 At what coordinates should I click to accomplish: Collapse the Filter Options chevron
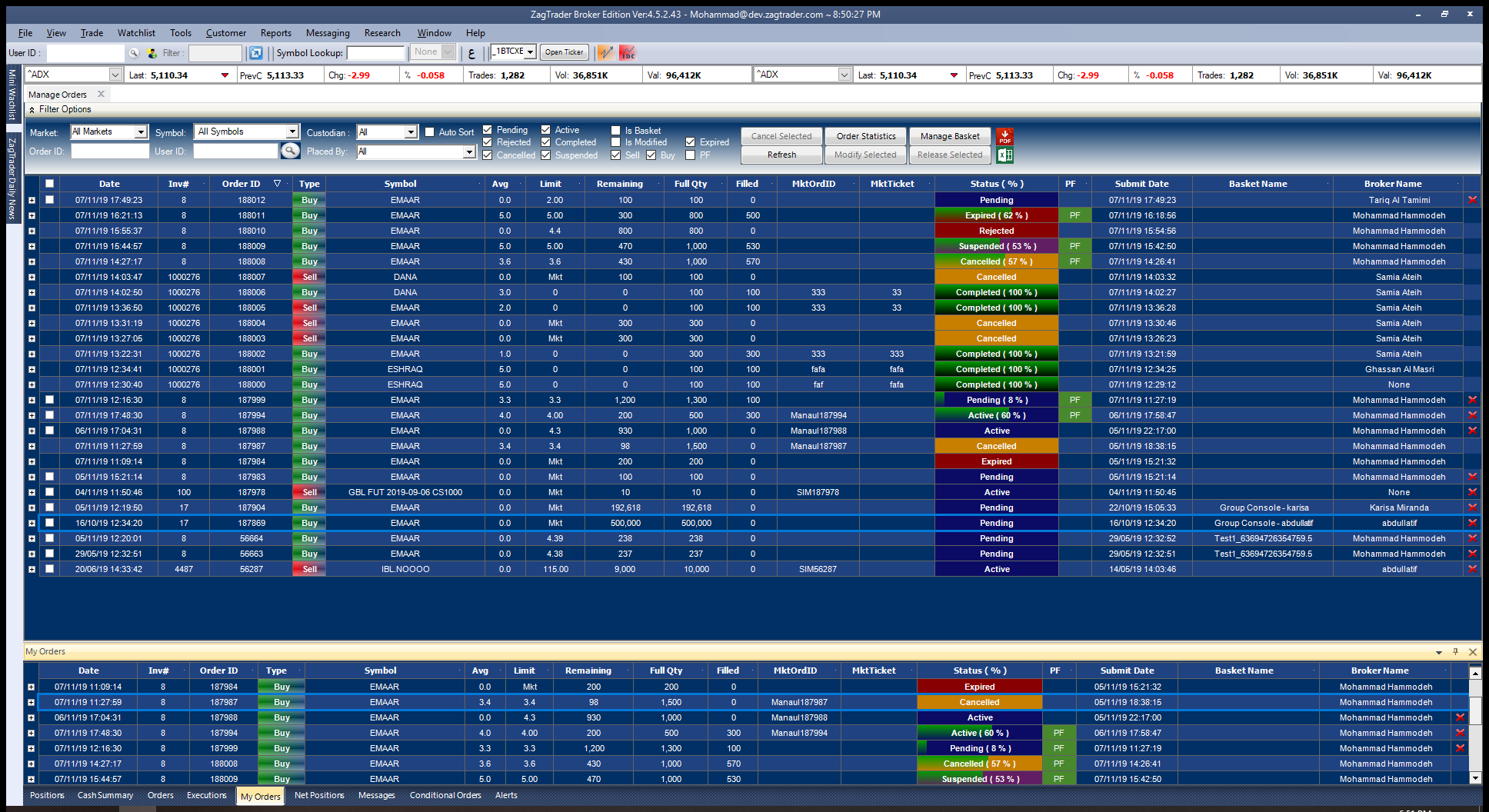click(32, 109)
